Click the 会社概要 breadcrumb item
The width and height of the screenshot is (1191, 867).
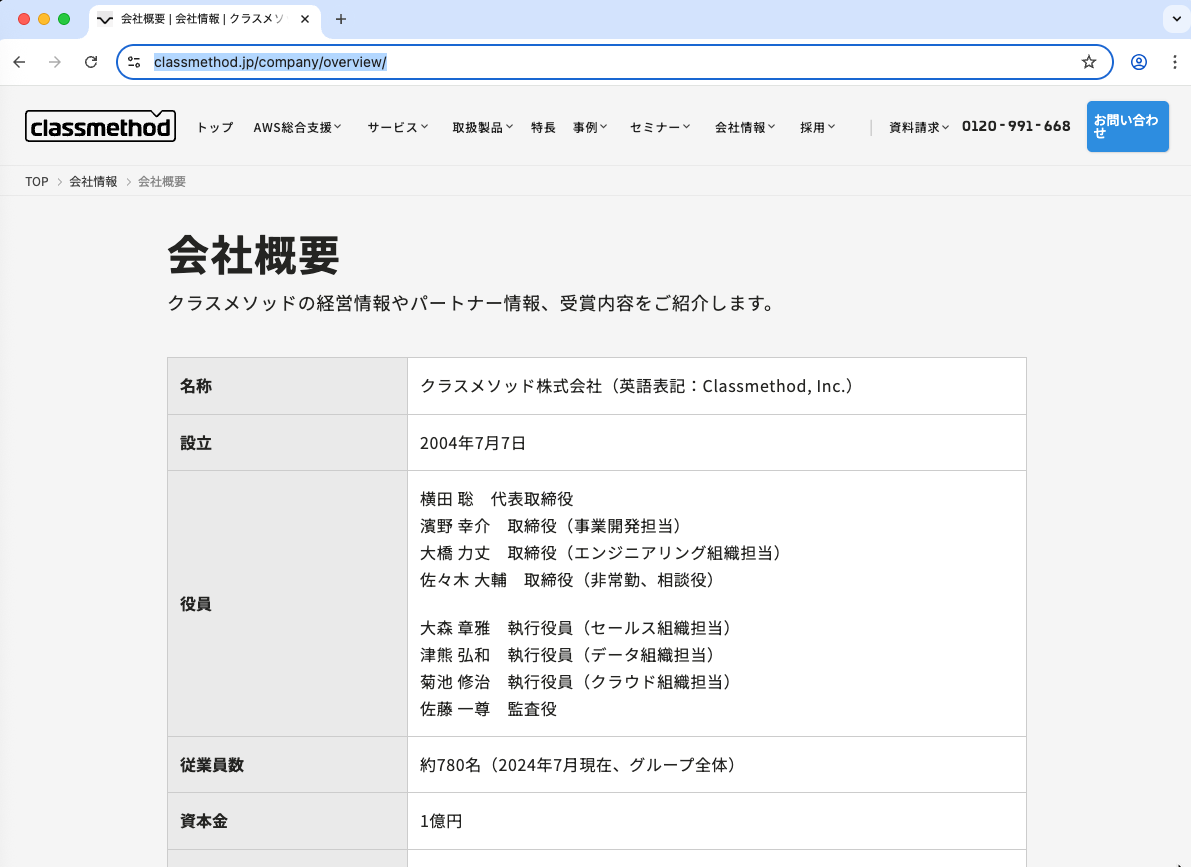tap(162, 182)
